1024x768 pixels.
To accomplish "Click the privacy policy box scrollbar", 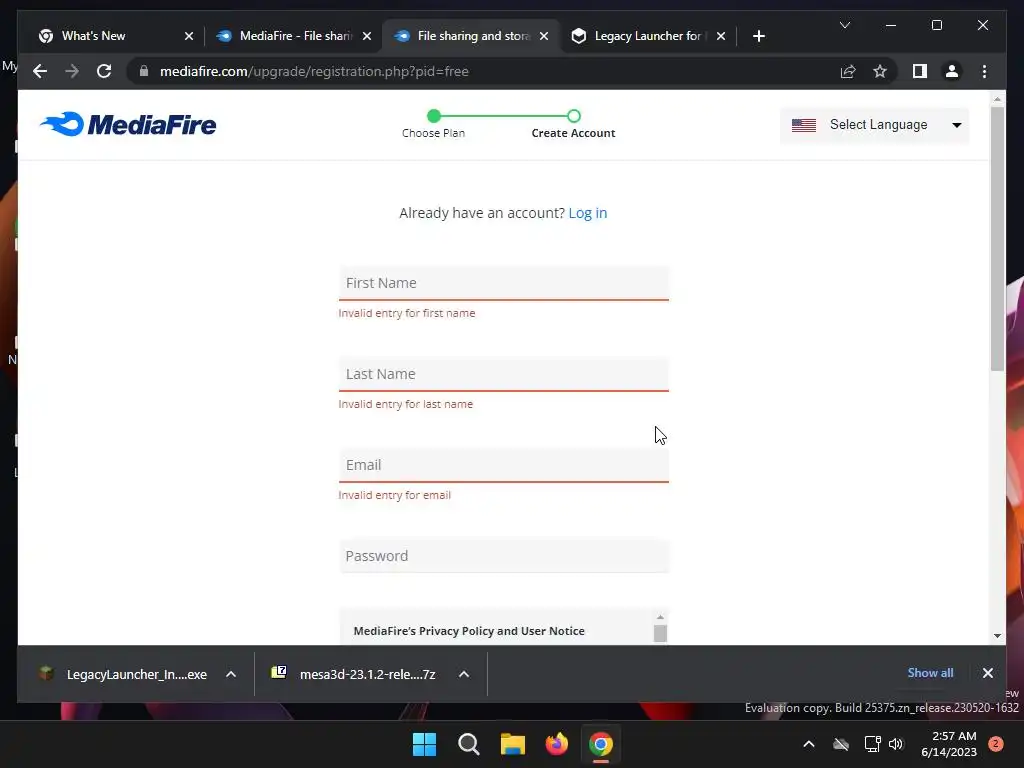I will click(x=660, y=632).
